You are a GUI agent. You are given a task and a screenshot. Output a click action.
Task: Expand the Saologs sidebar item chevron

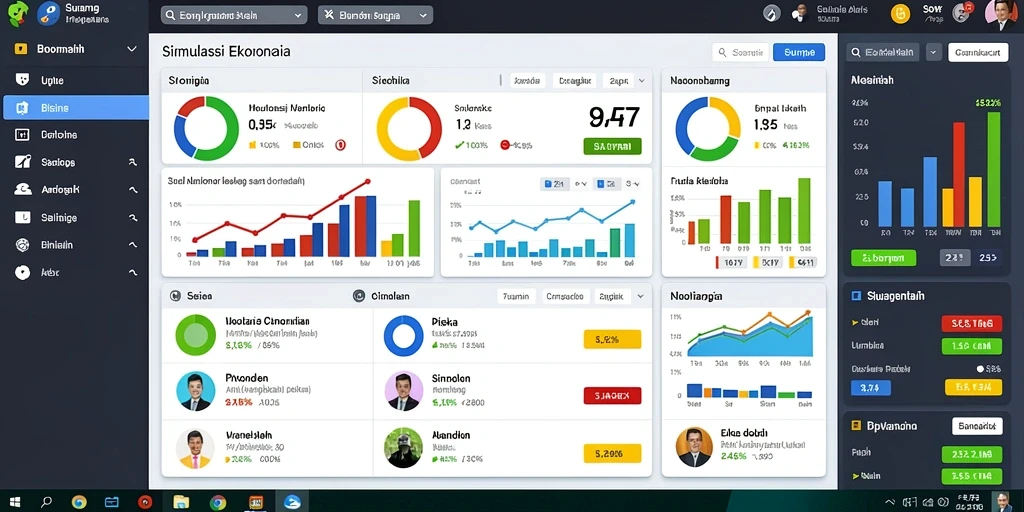coord(133,163)
